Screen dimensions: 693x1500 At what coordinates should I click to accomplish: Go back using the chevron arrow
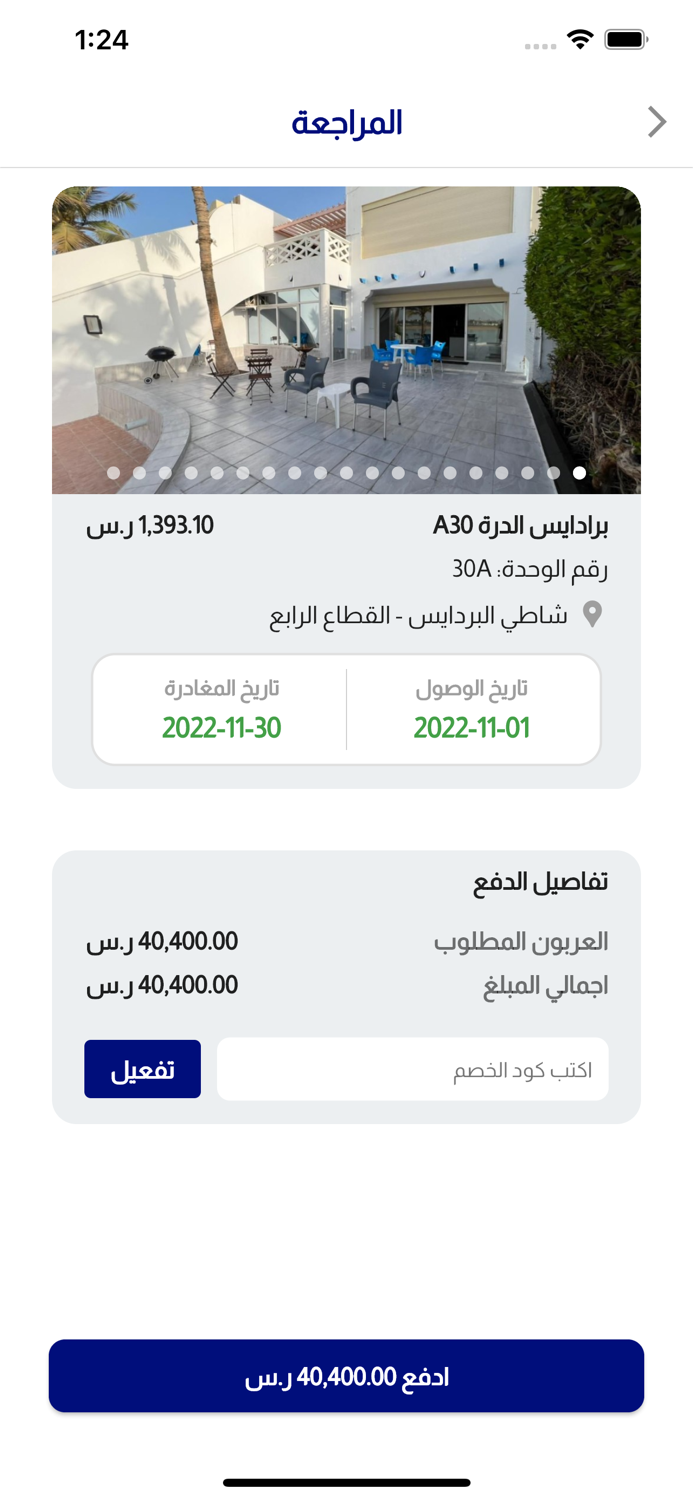click(x=657, y=121)
